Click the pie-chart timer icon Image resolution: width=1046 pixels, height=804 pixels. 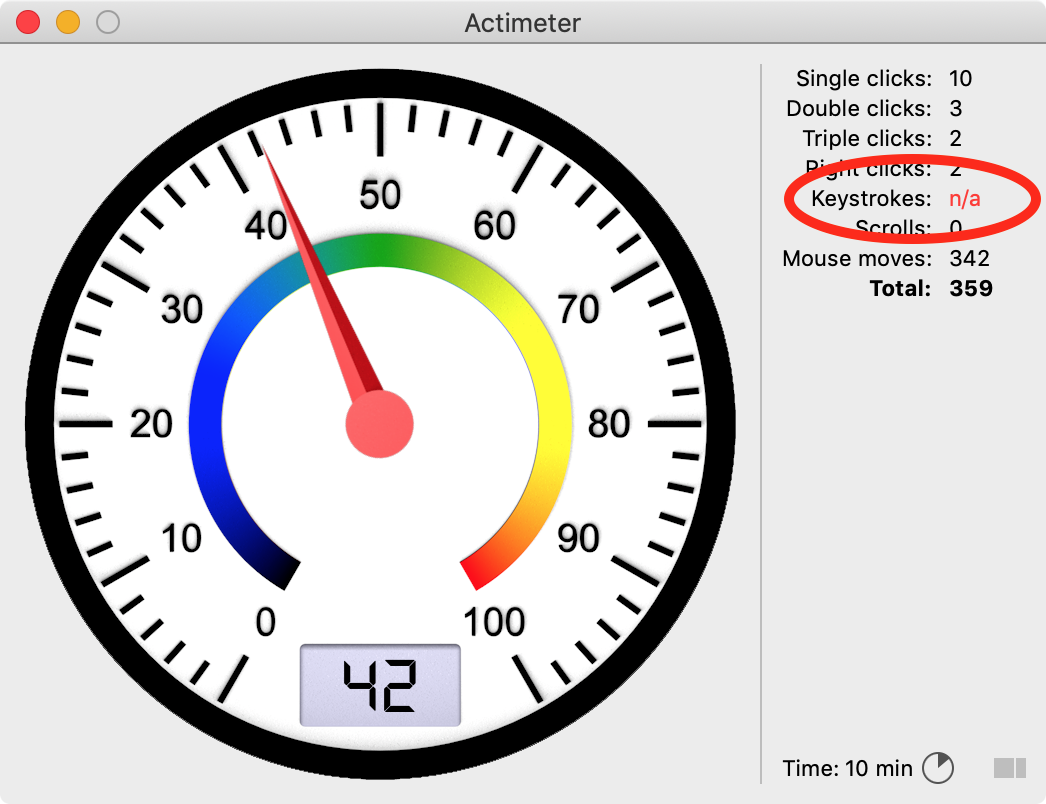(x=937, y=768)
